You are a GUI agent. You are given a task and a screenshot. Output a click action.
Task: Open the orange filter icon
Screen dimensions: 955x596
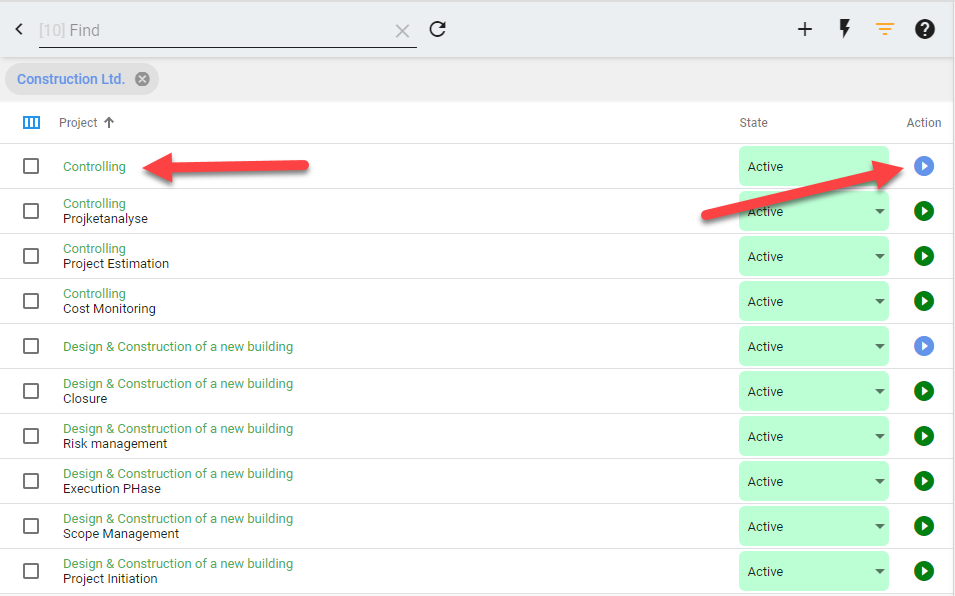pyautogui.click(x=884, y=29)
